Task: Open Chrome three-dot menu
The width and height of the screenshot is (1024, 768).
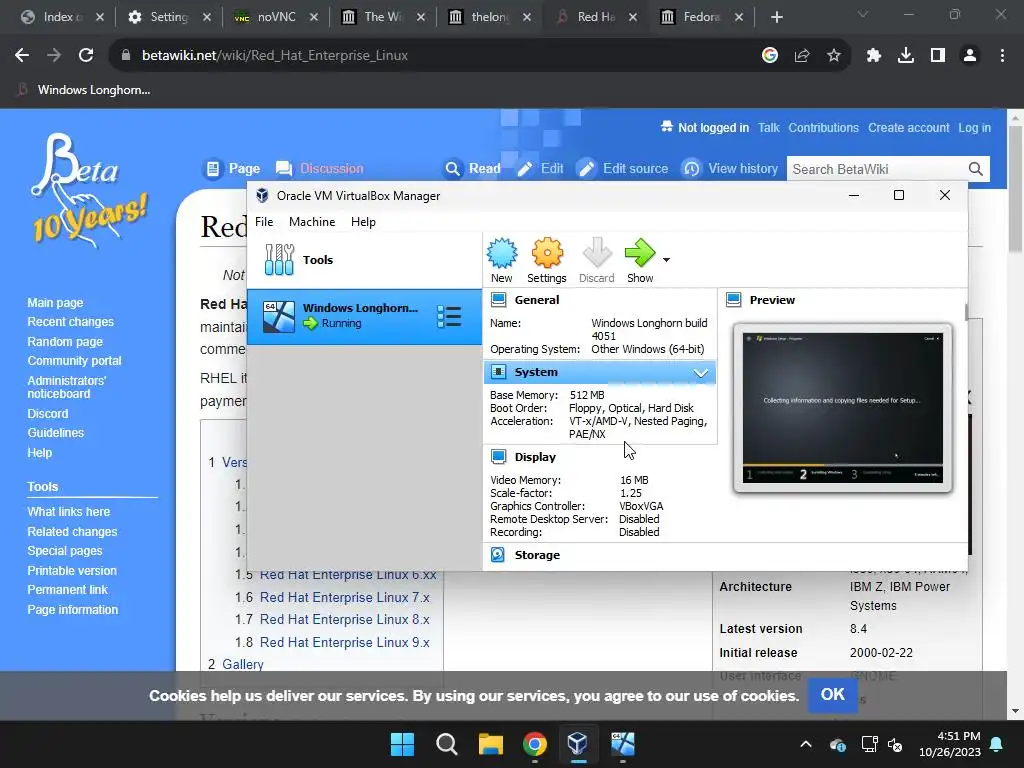Action: [1002, 56]
